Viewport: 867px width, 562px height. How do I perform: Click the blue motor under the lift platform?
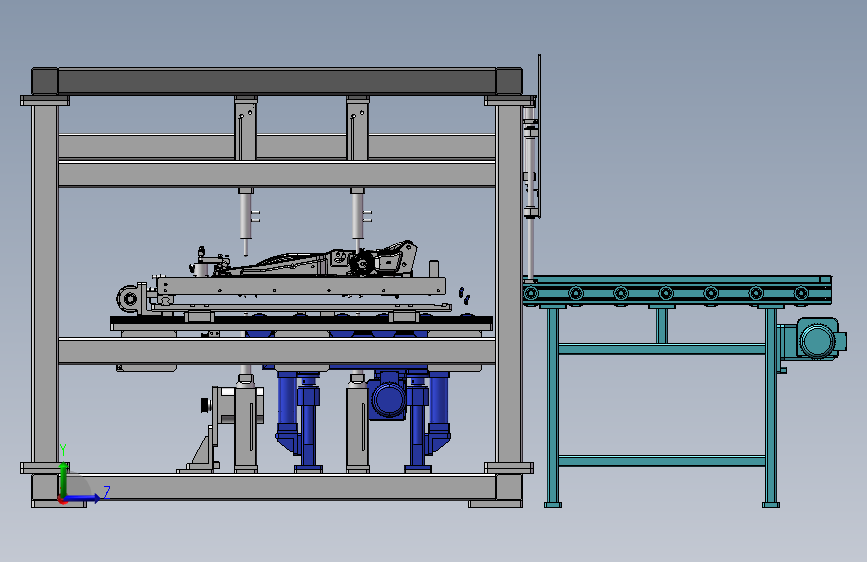click(x=388, y=397)
